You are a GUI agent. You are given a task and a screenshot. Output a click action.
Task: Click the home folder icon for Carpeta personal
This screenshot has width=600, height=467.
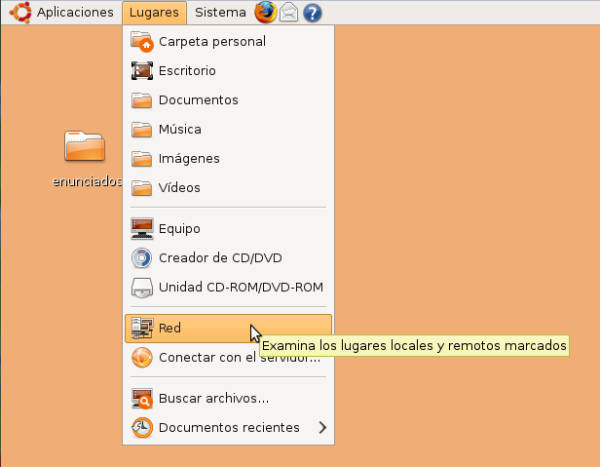tap(142, 42)
